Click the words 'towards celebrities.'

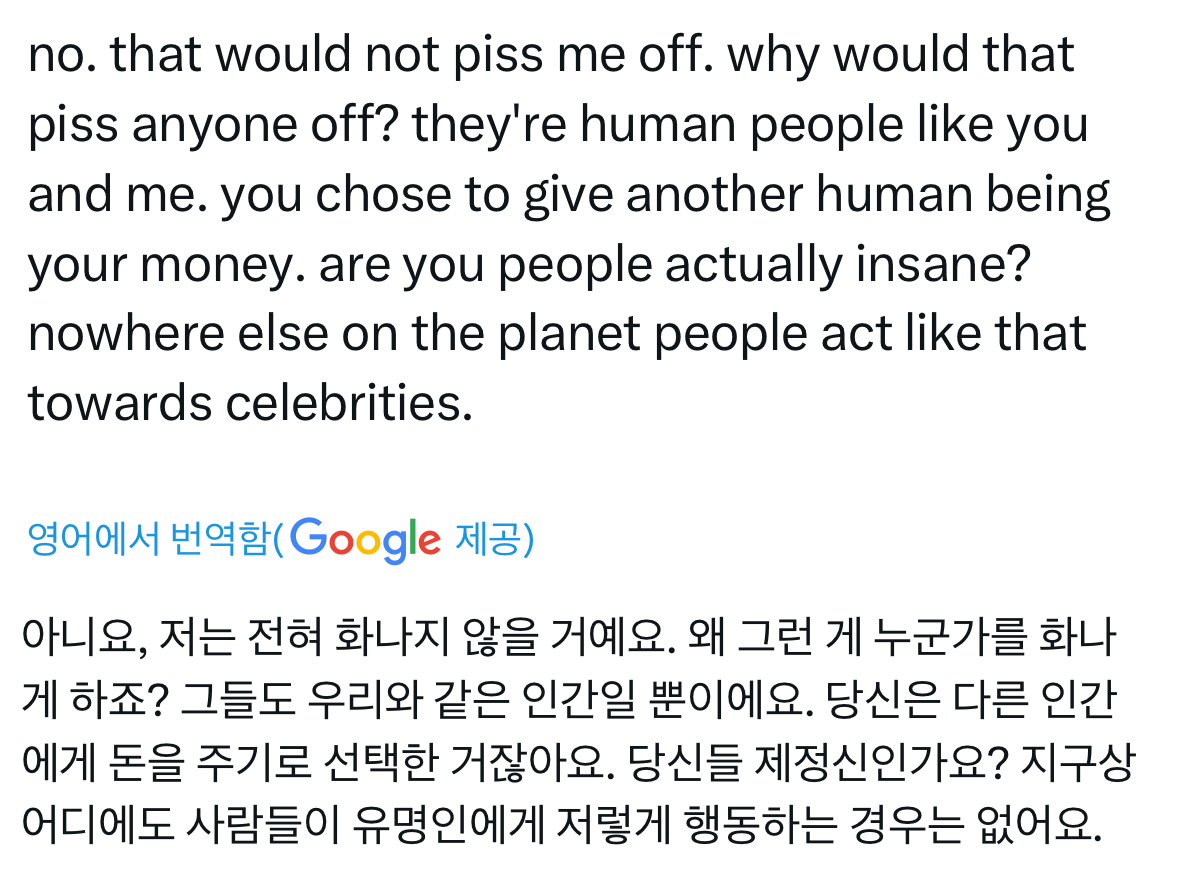pyautogui.click(x=250, y=404)
